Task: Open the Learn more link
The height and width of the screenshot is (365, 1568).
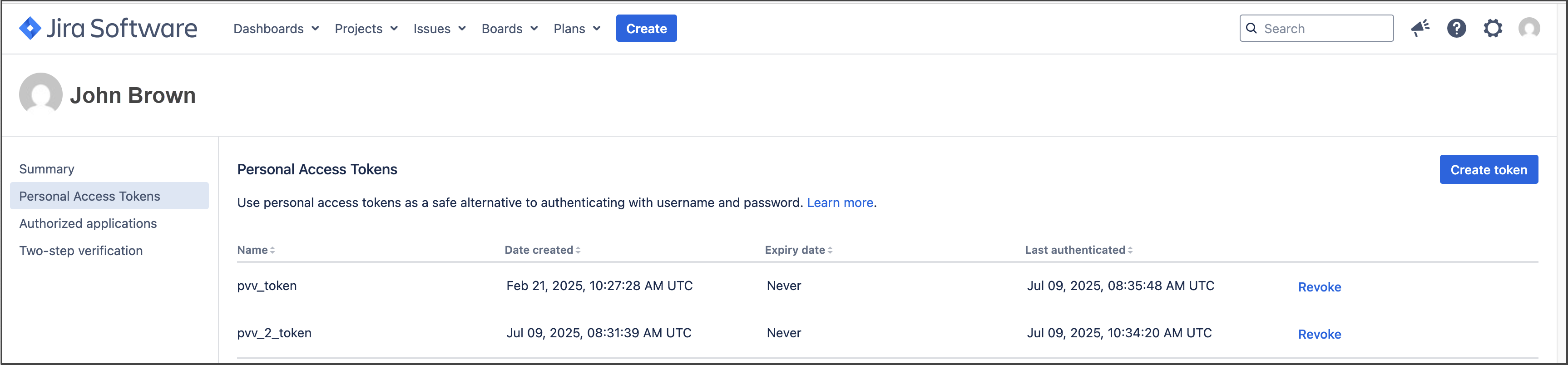Action: pos(839,202)
